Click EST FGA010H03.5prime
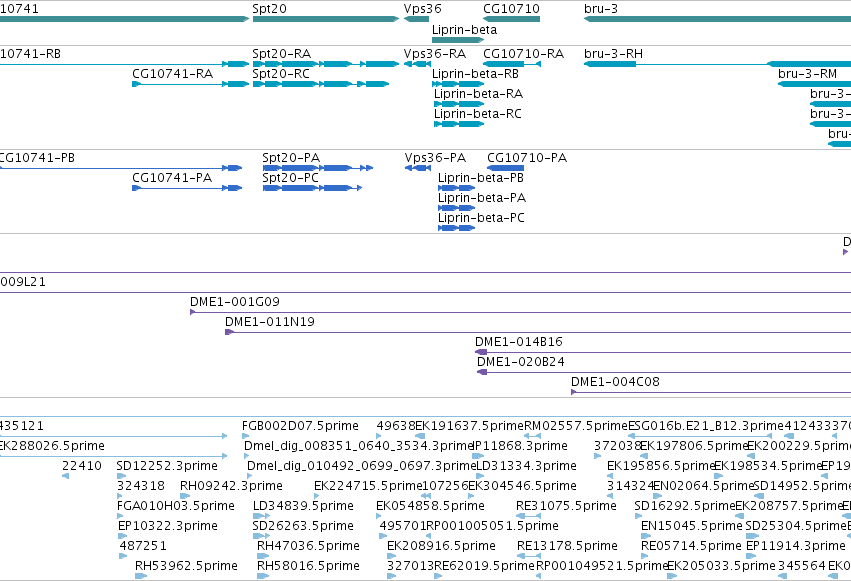The height and width of the screenshot is (581, 851). pyautogui.click(x=176, y=506)
